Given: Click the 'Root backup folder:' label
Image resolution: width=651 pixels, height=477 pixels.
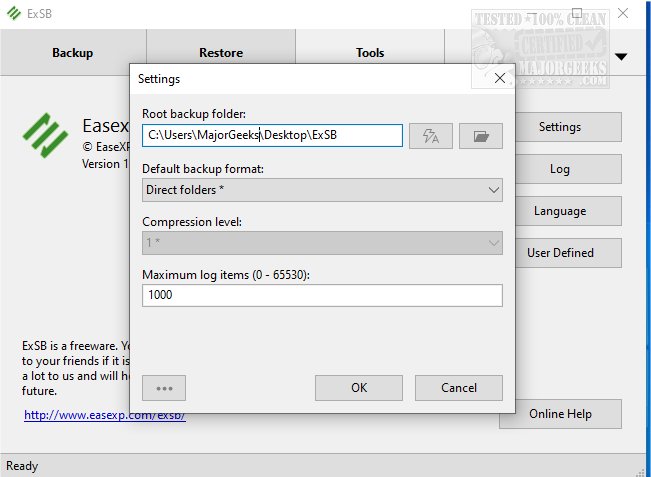Looking at the screenshot, I should (194, 114).
